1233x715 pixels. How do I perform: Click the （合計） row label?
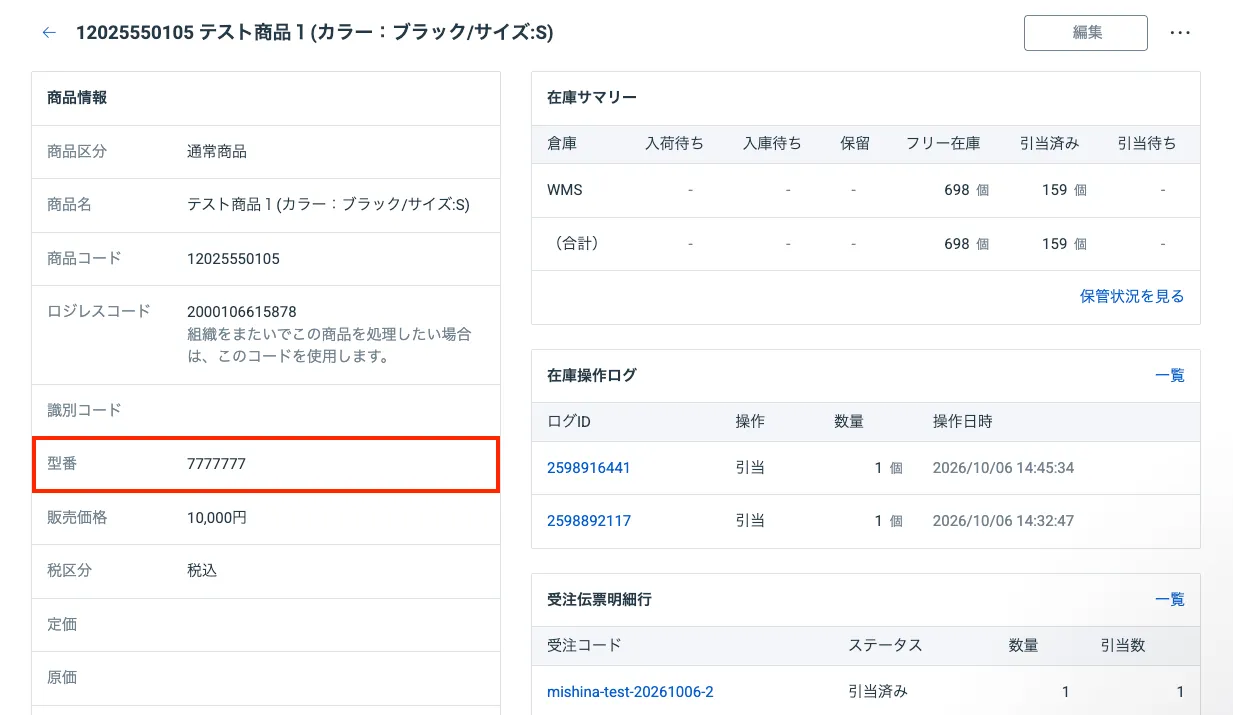577,243
